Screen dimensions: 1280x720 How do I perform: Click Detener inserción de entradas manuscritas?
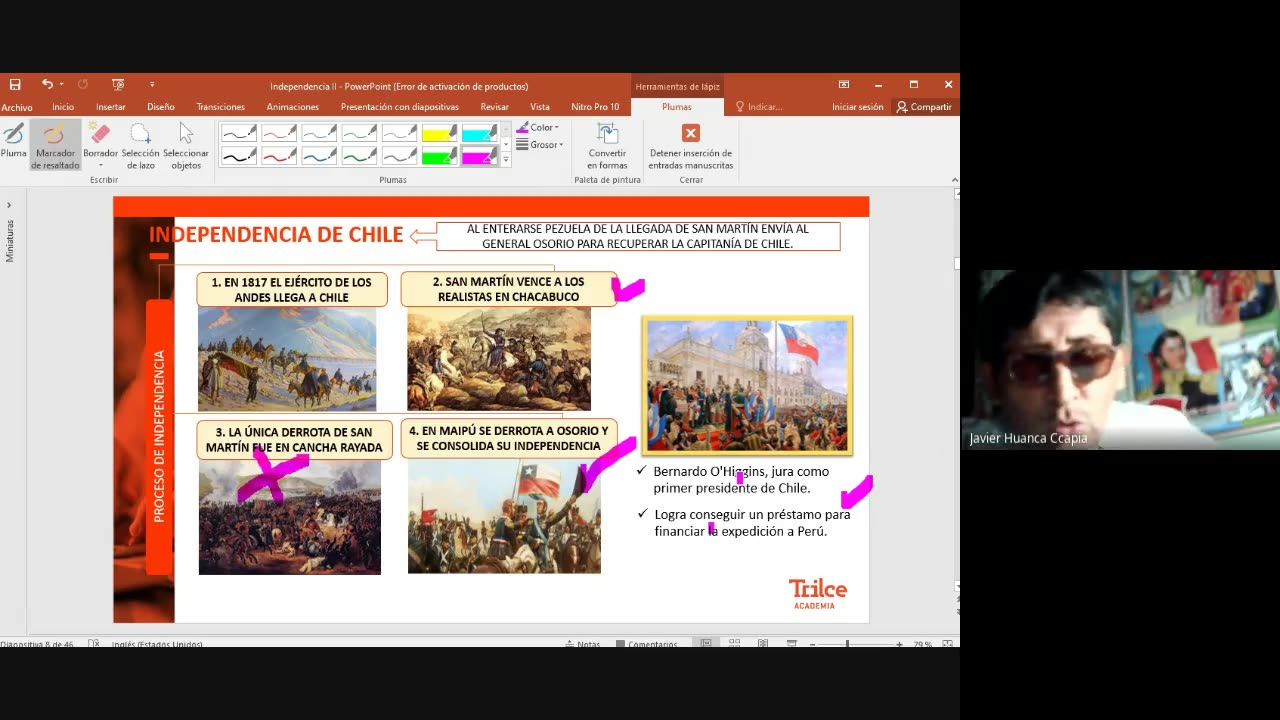point(690,146)
